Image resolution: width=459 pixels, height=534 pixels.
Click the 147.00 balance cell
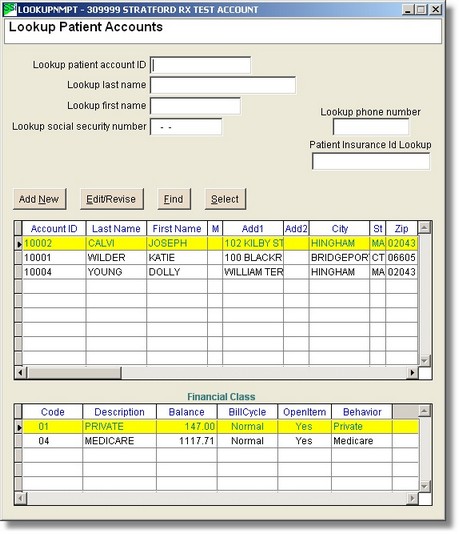[187, 426]
